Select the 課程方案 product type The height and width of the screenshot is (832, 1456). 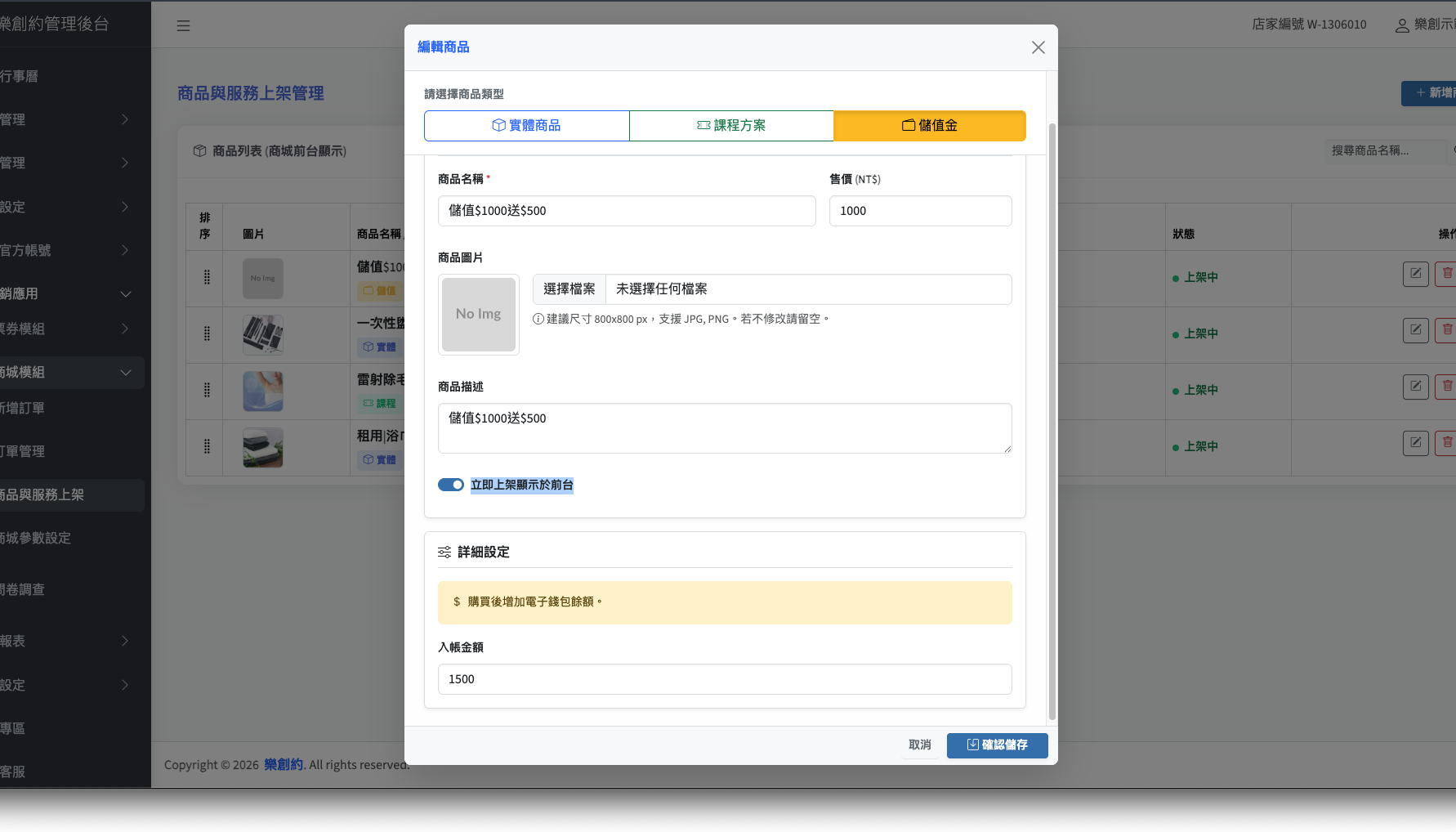pyautogui.click(x=731, y=126)
